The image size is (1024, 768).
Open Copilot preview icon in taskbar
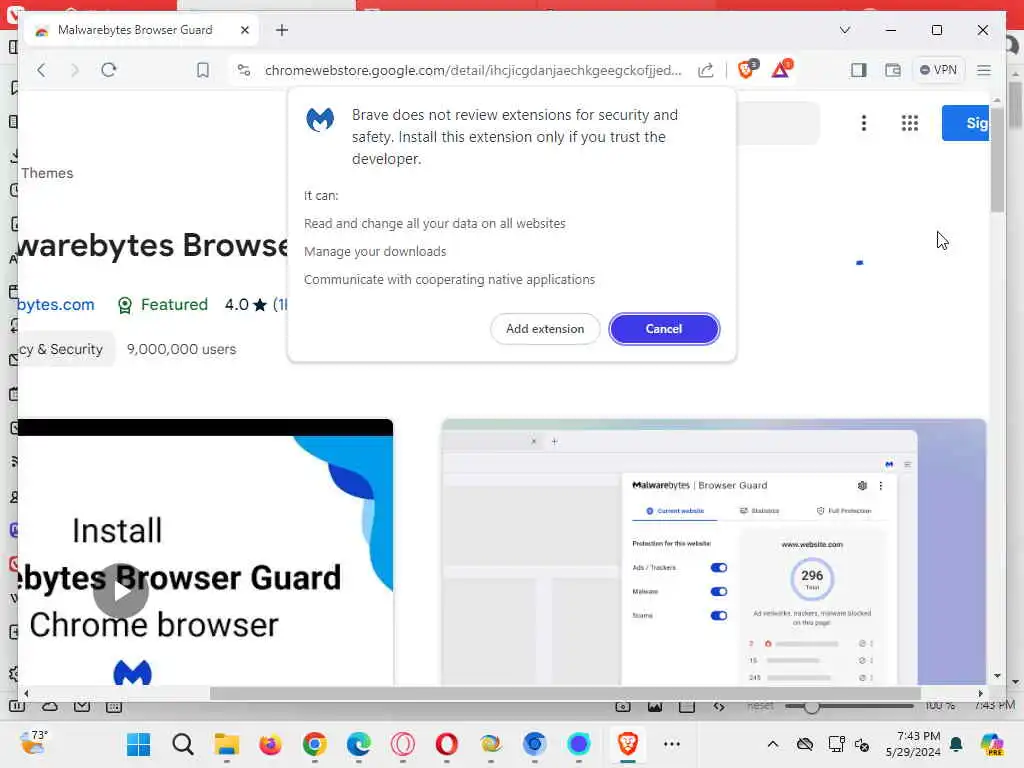[x=993, y=744]
